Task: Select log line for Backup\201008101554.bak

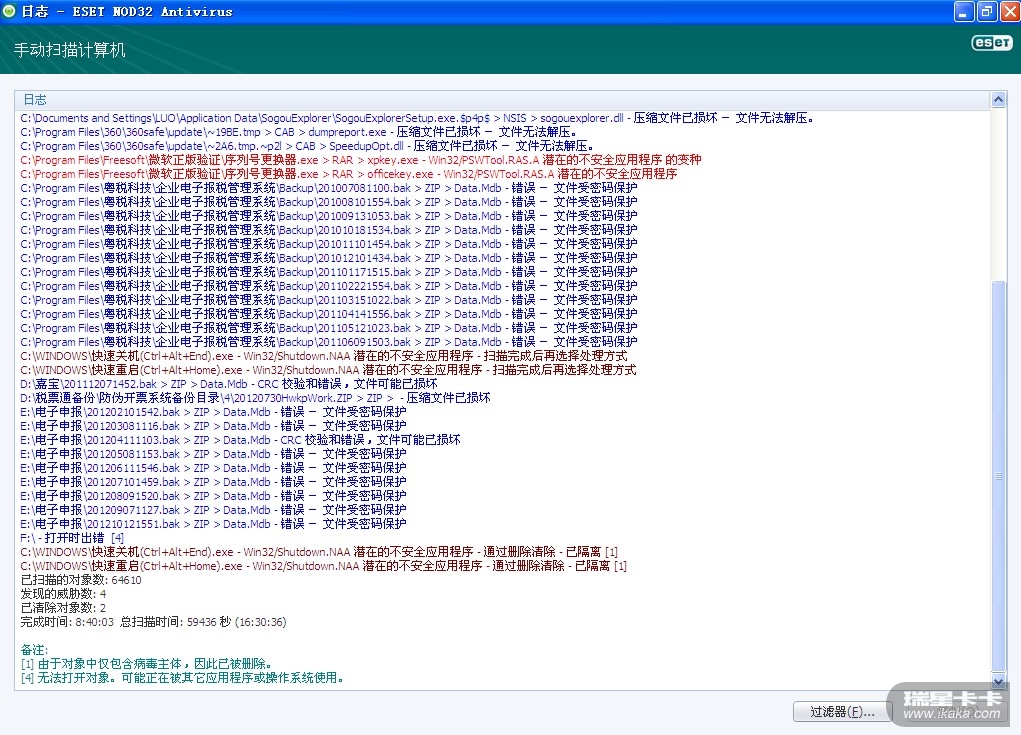Action: (329, 202)
